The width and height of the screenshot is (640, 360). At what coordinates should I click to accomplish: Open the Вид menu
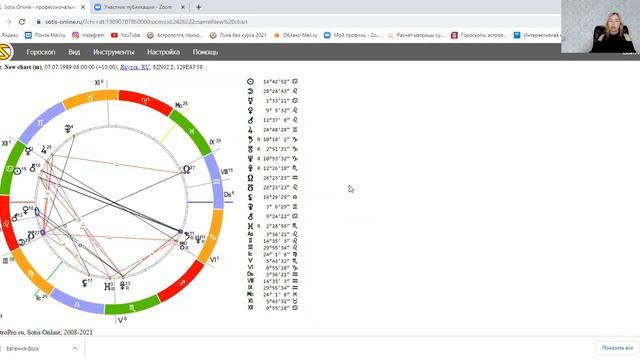(x=74, y=52)
